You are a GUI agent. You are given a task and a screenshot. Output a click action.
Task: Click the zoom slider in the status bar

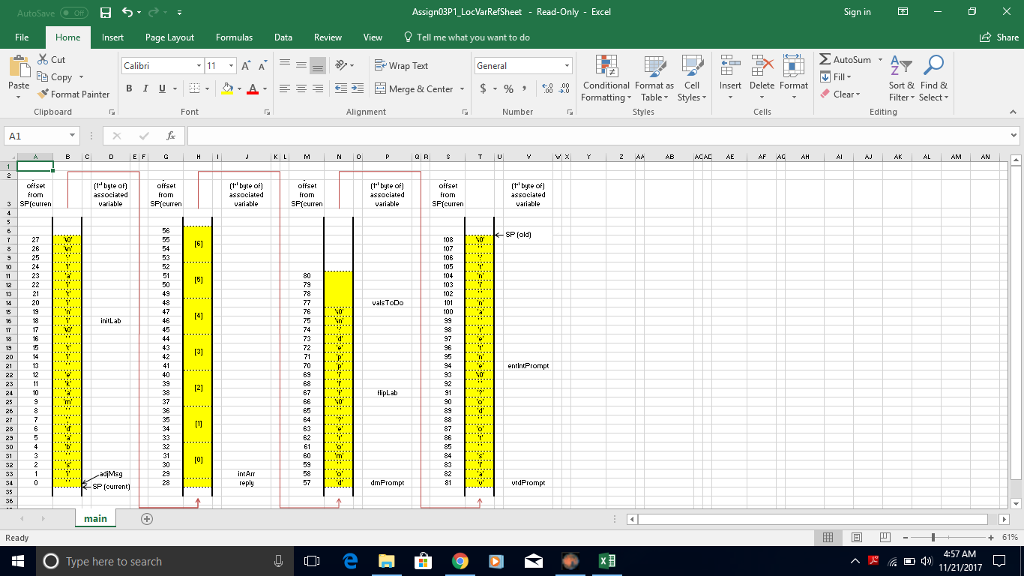point(935,537)
